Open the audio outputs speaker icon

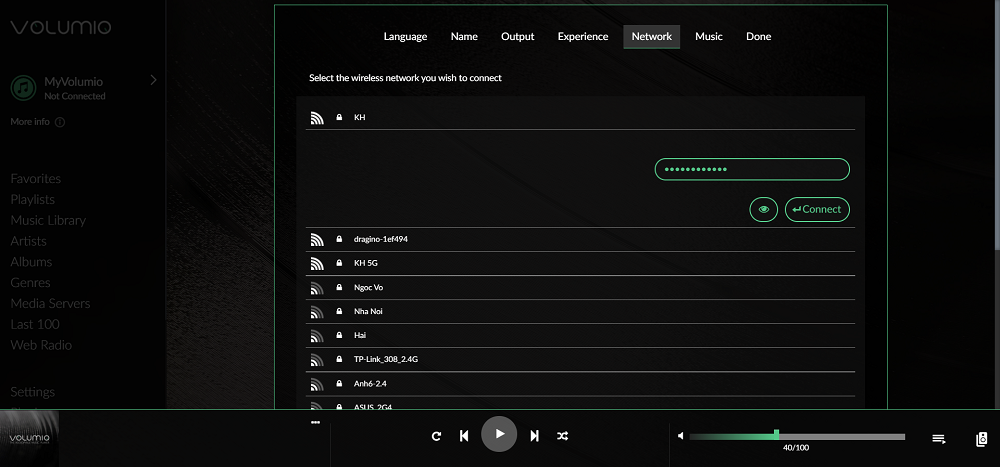[x=982, y=439]
